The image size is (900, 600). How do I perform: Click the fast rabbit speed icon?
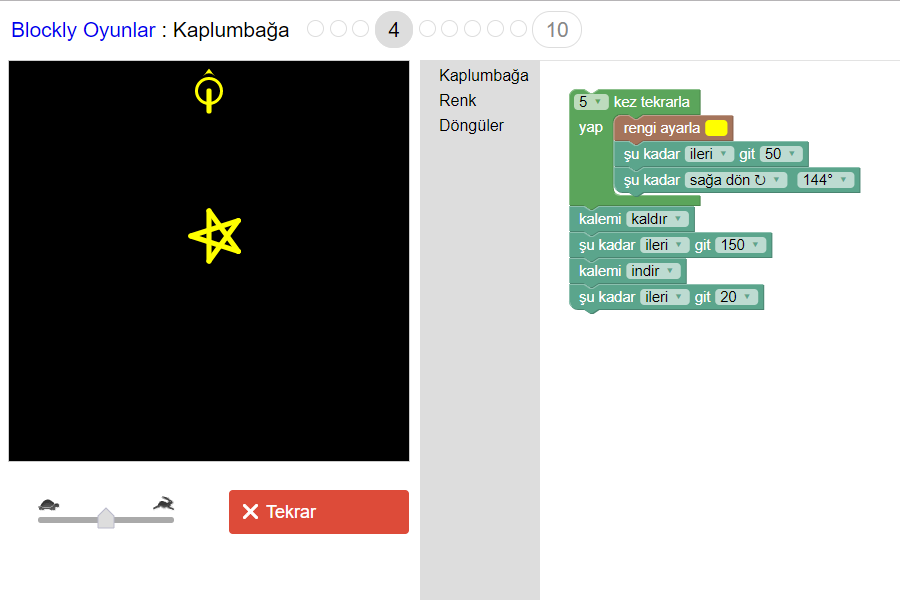coord(163,503)
